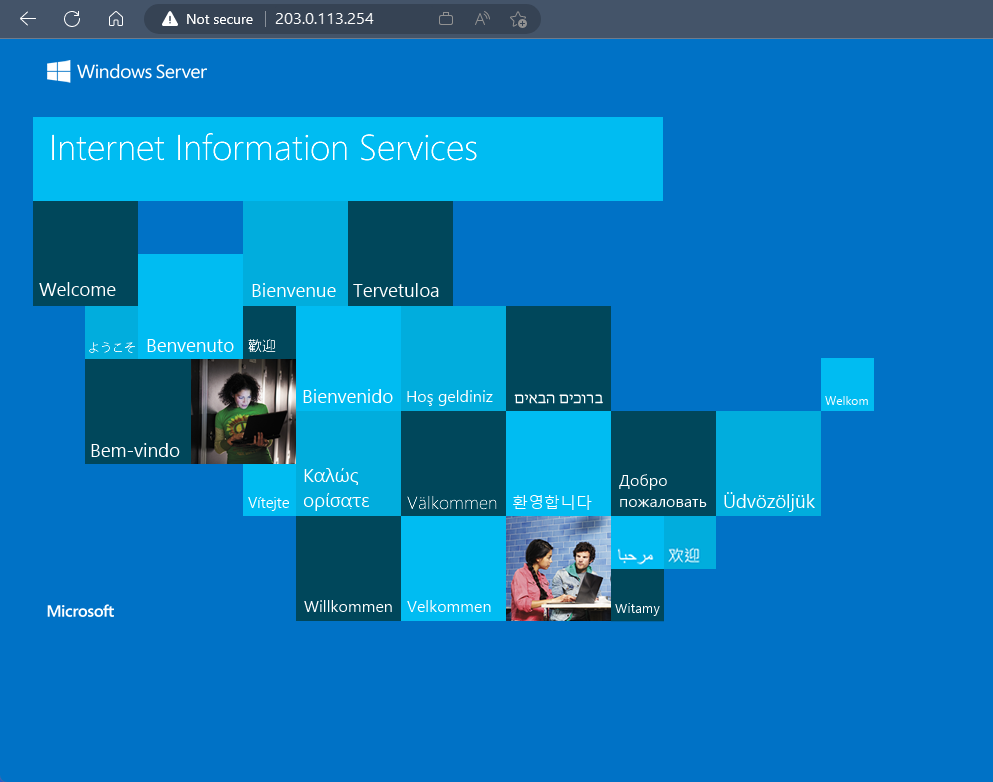Click the Bienvenido tile
993x782 pixels.
click(348, 358)
